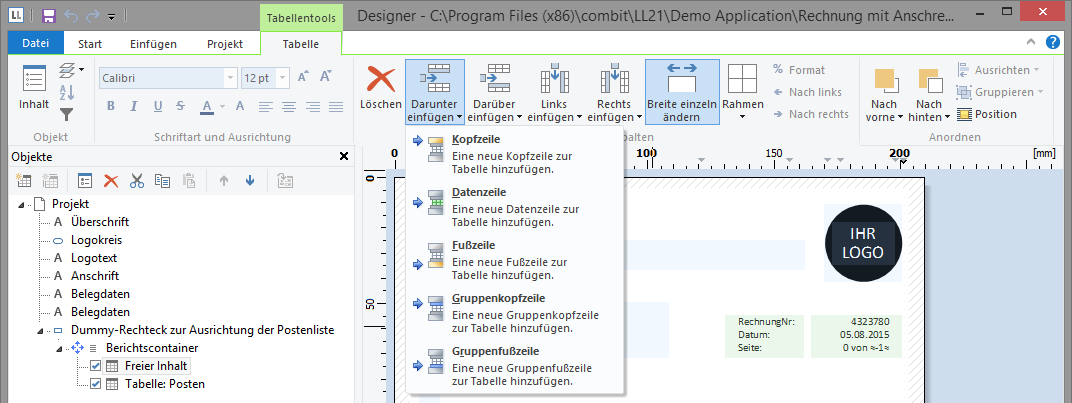The width and height of the screenshot is (1072, 403).
Task: Toggle bold formatting button
Action: 111,107
